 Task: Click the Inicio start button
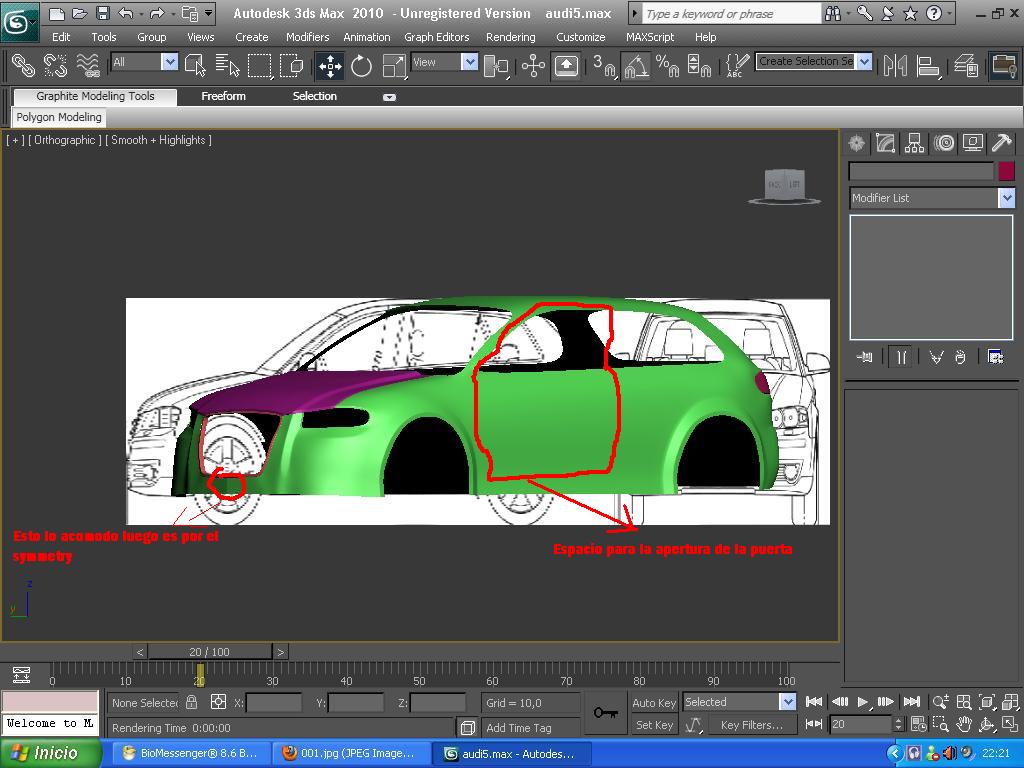pos(52,753)
